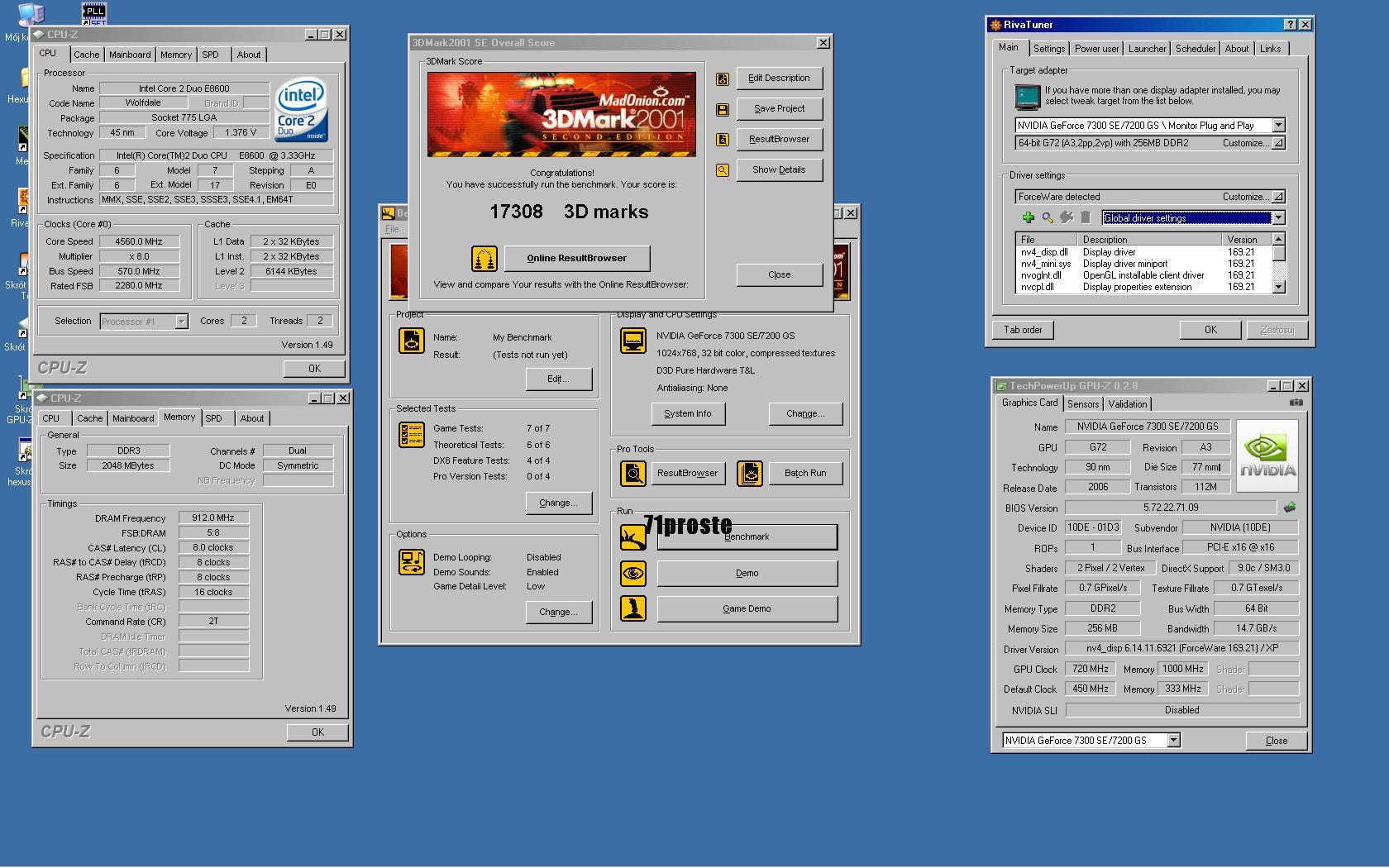Click the Show Details magnifier icon
Viewport: 1389px width, 868px height.
point(723,170)
